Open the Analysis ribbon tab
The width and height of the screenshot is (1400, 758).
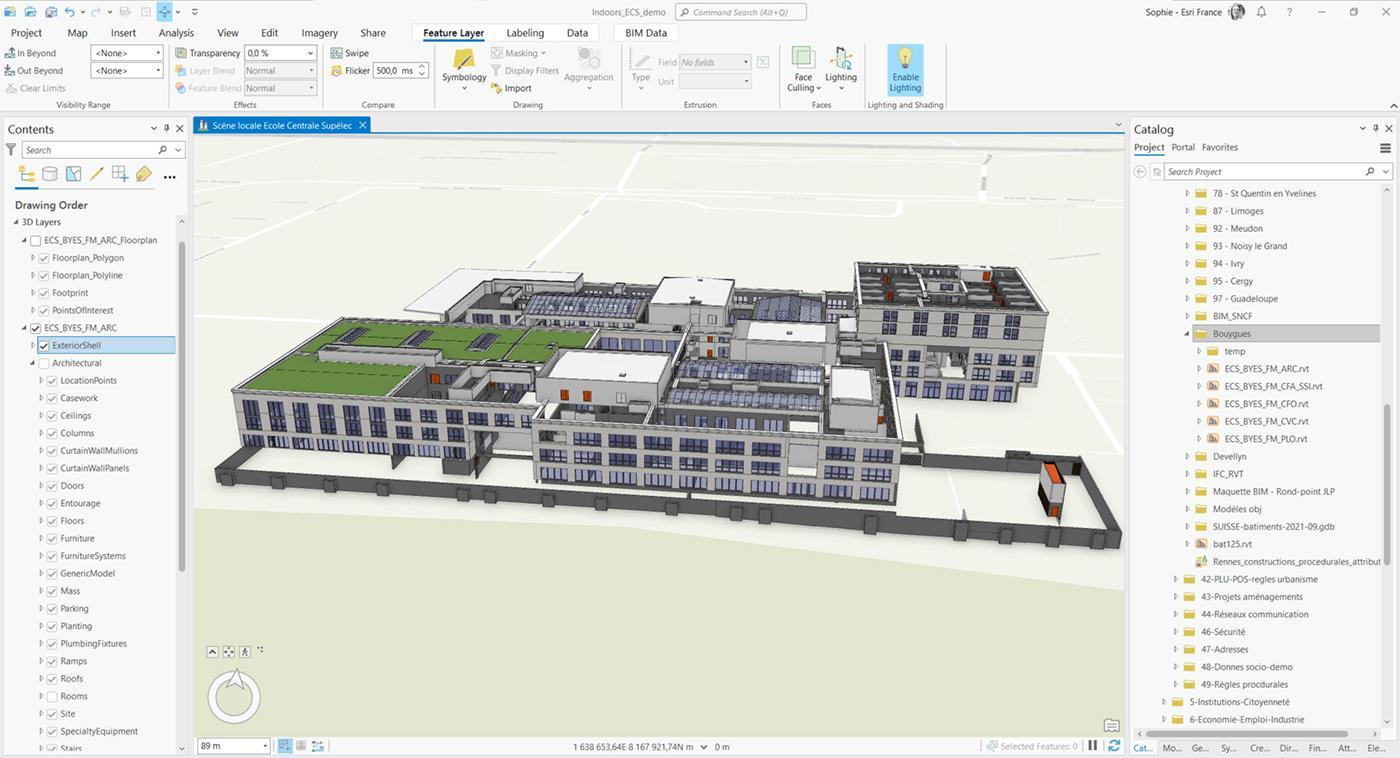[176, 33]
